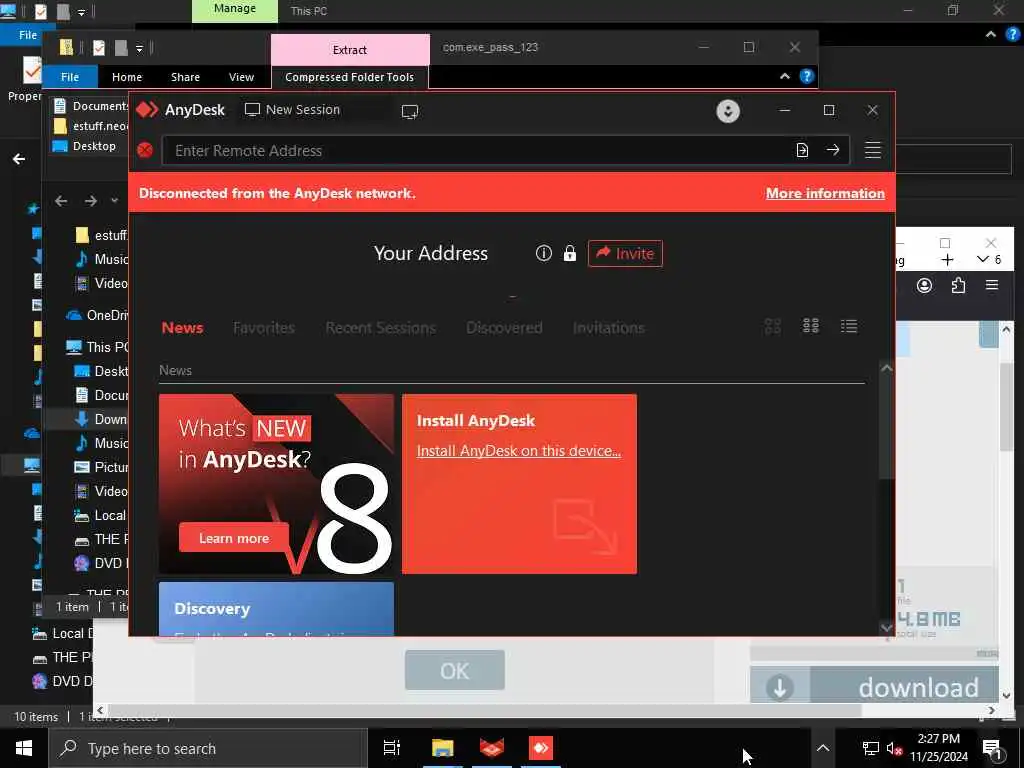Open the What's NEW in AnyDesk card
Viewport: 1024px width, 768px height.
pos(276,484)
